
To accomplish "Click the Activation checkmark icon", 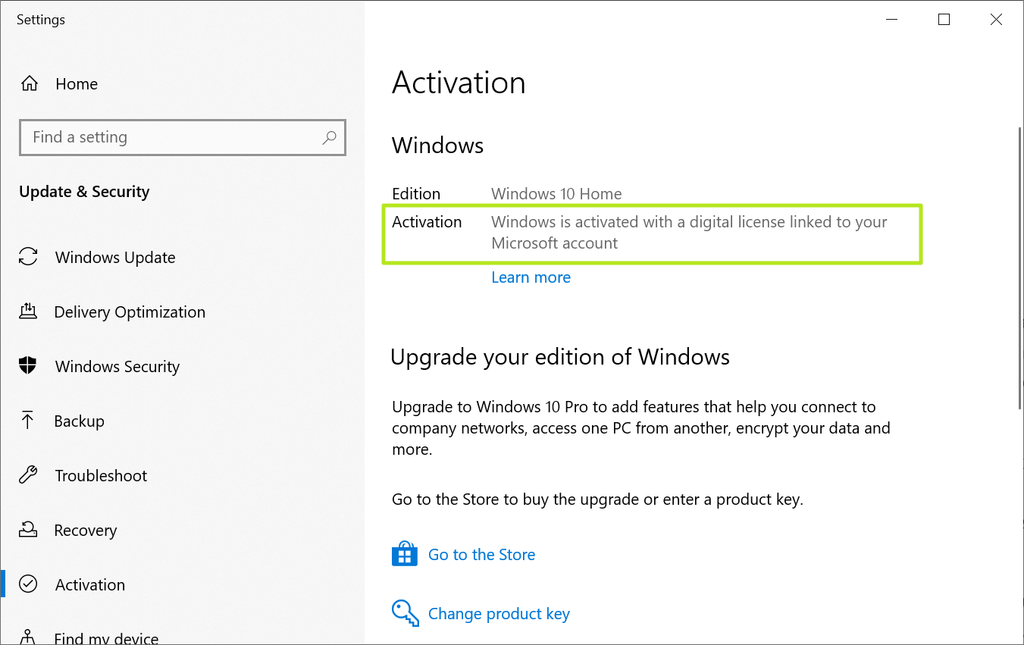I will point(29,584).
